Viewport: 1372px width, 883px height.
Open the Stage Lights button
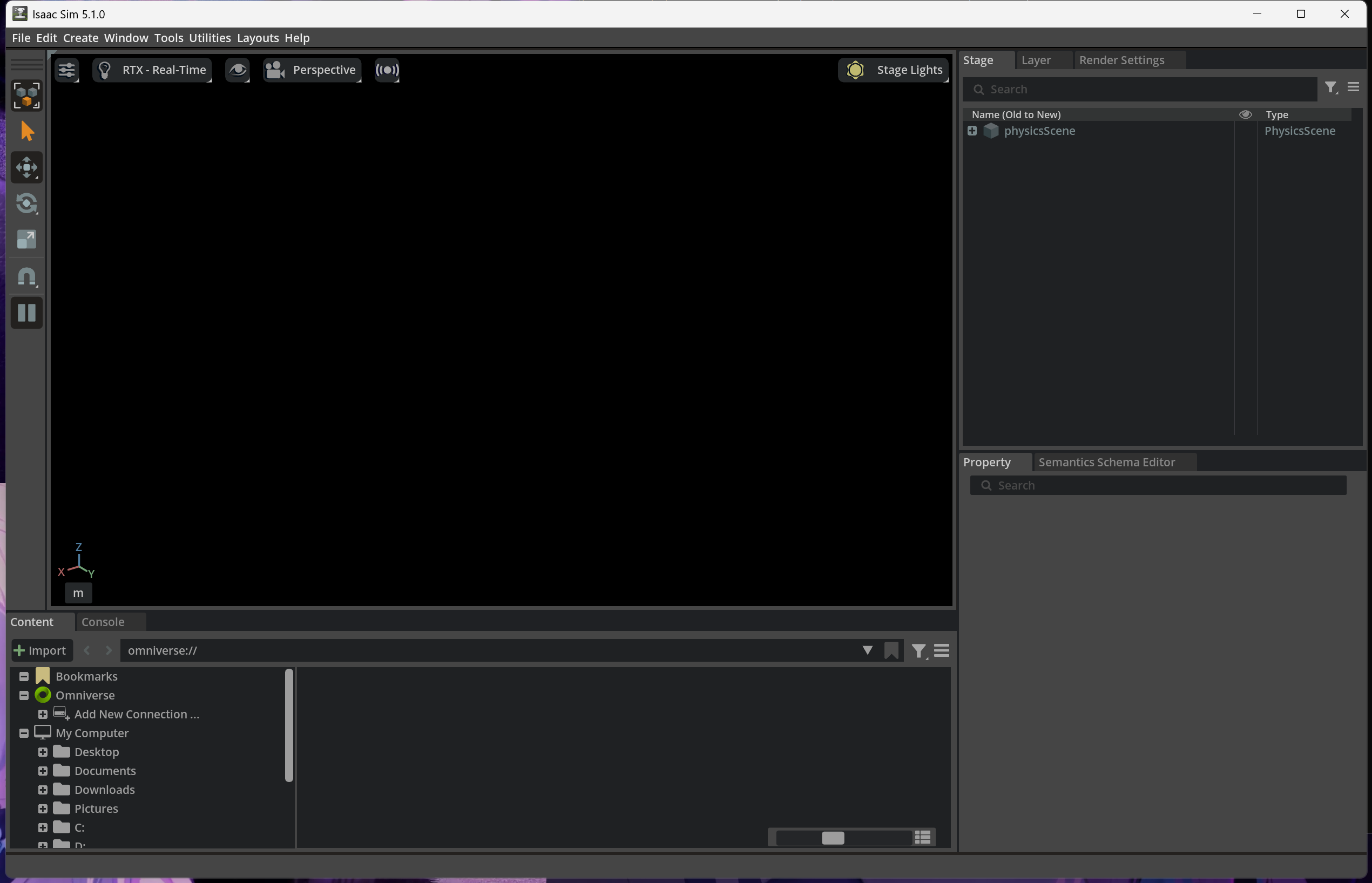[893, 70]
